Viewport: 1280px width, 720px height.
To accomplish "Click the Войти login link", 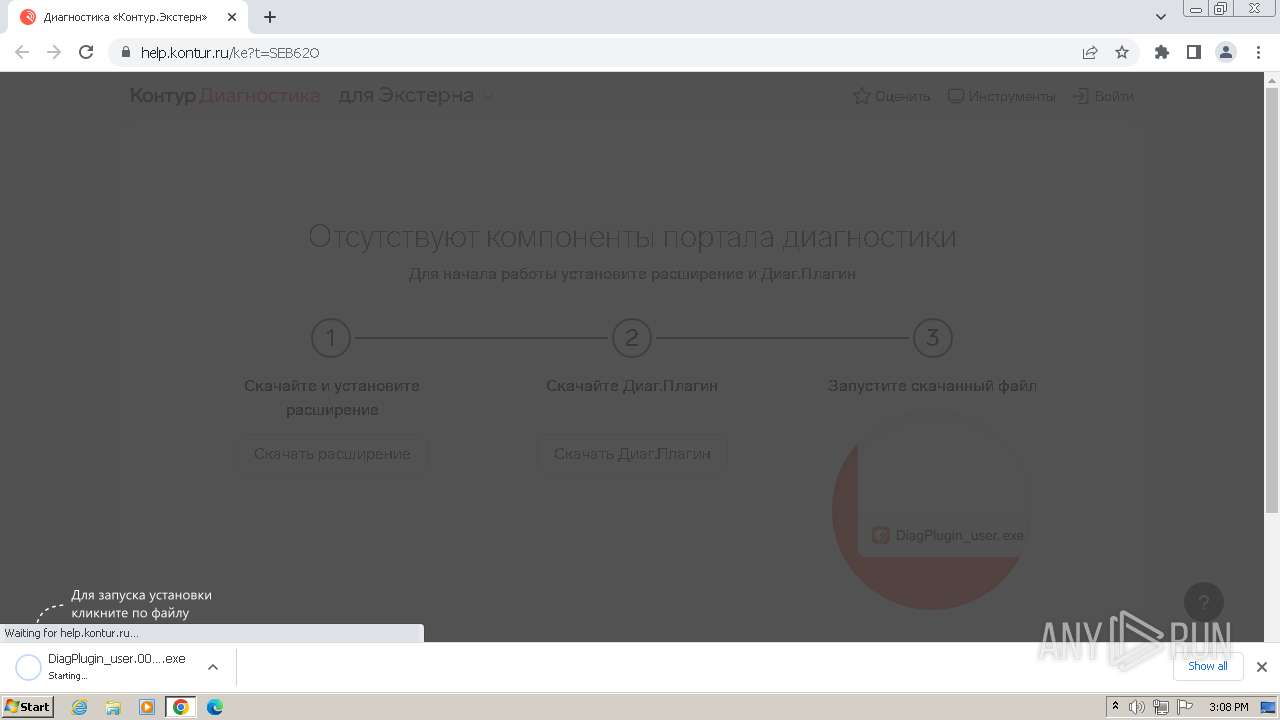I will (1103, 96).
